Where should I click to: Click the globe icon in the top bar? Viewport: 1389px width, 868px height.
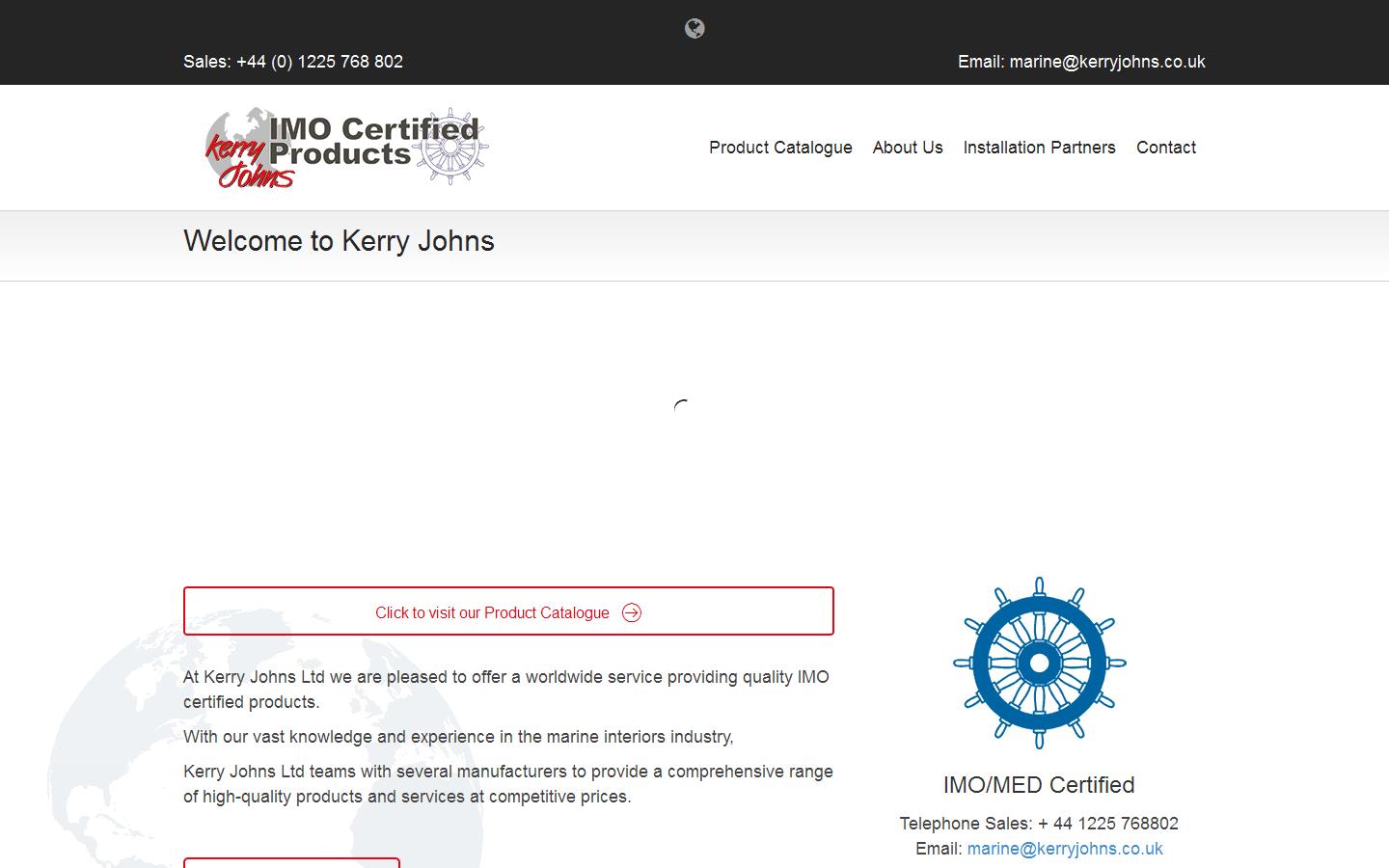pos(694,29)
